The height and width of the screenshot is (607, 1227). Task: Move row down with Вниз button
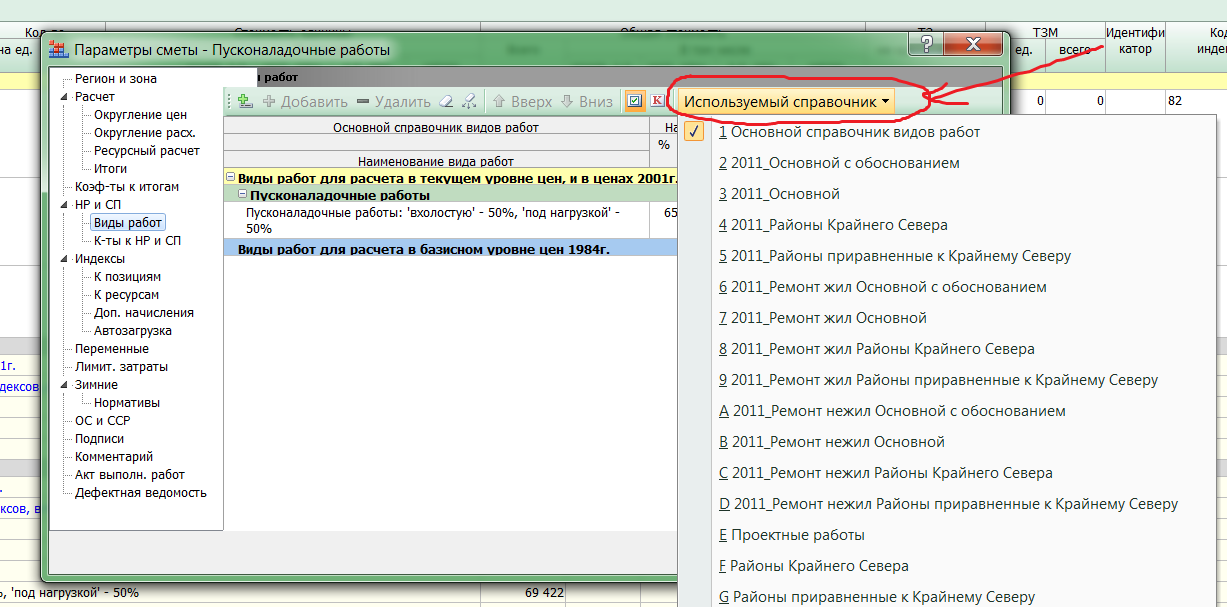click(x=587, y=101)
